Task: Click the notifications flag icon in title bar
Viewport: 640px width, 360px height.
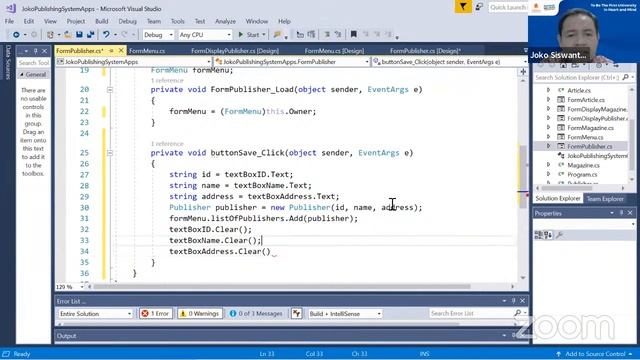Action: tap(463, 7)
